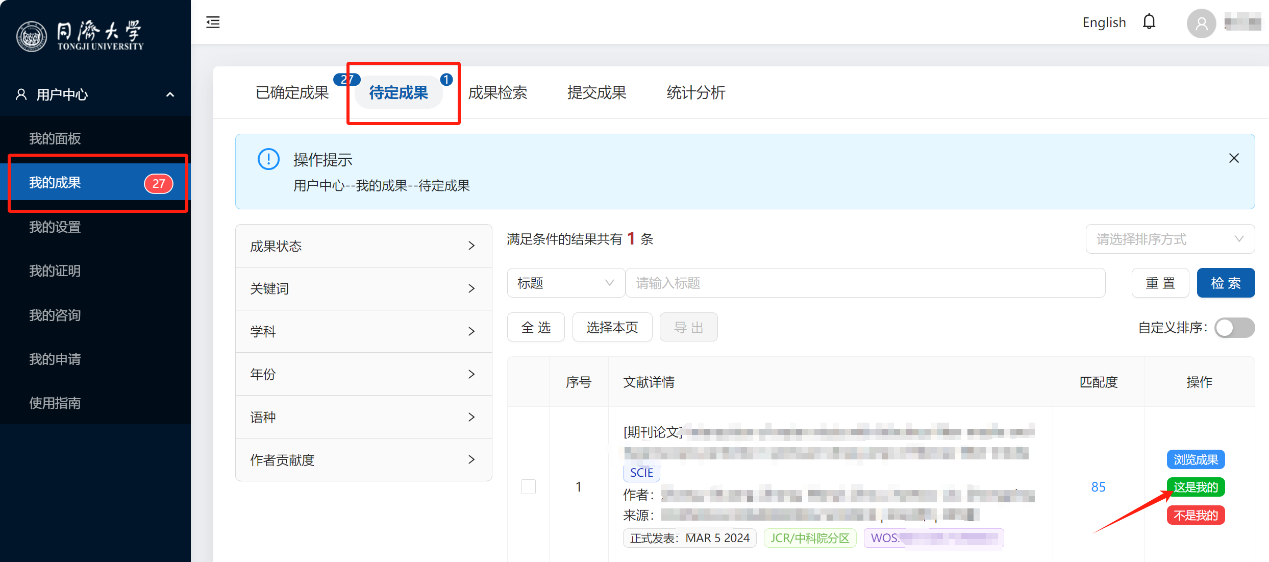Switch to 成果检索 tab

coord(497,93)
